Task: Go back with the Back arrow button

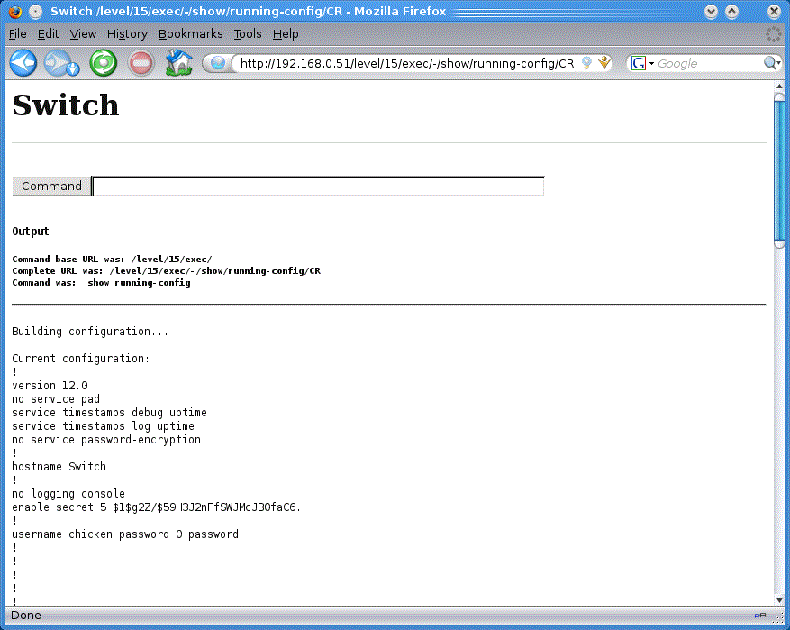Action: click(23, 64)
